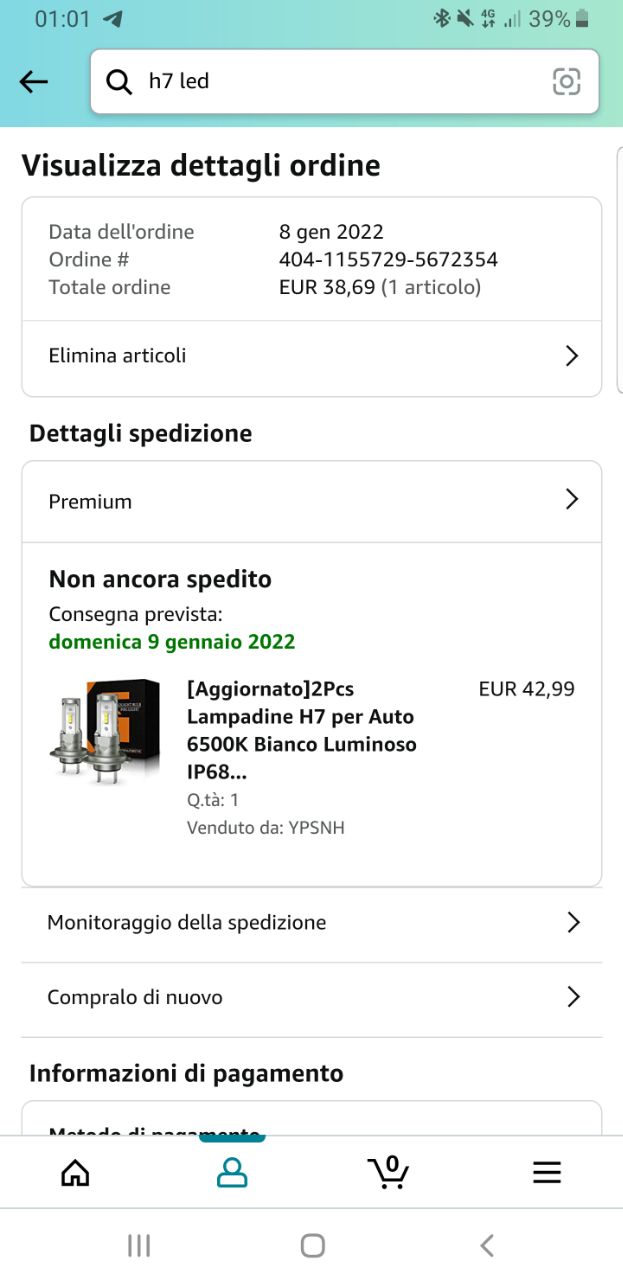Image resolution: width=623 pixels, height=1280 pixels.
Task: Go to the Home tab icon
Action: pyautogui.click(x=75, y=1172)
